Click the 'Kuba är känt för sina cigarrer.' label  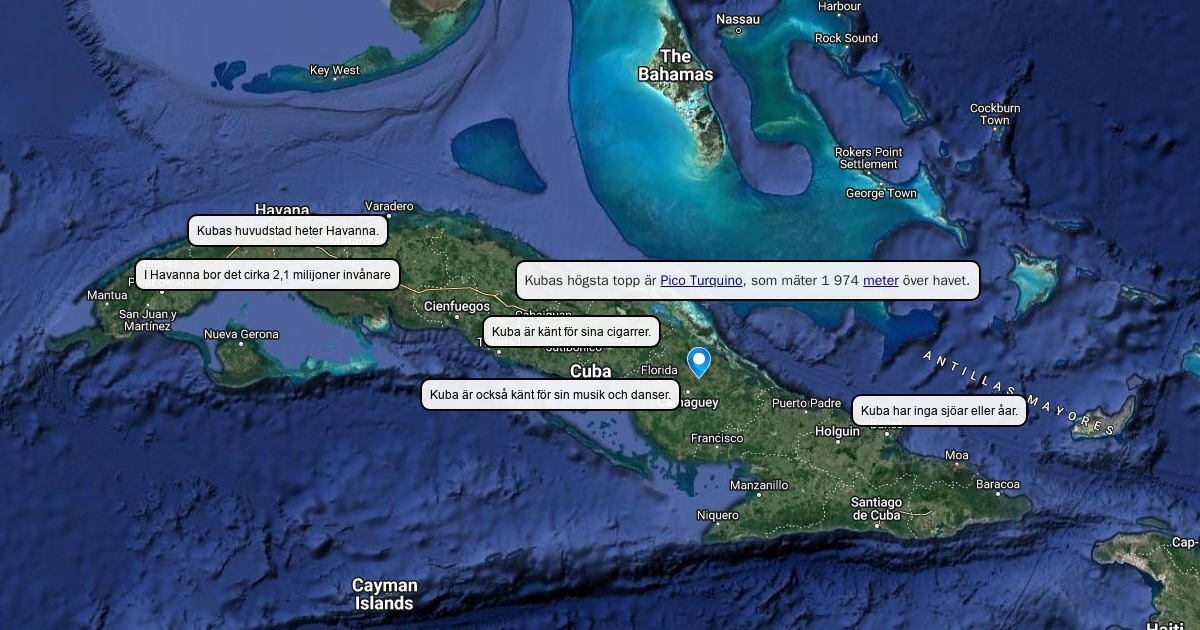(571, 332)
